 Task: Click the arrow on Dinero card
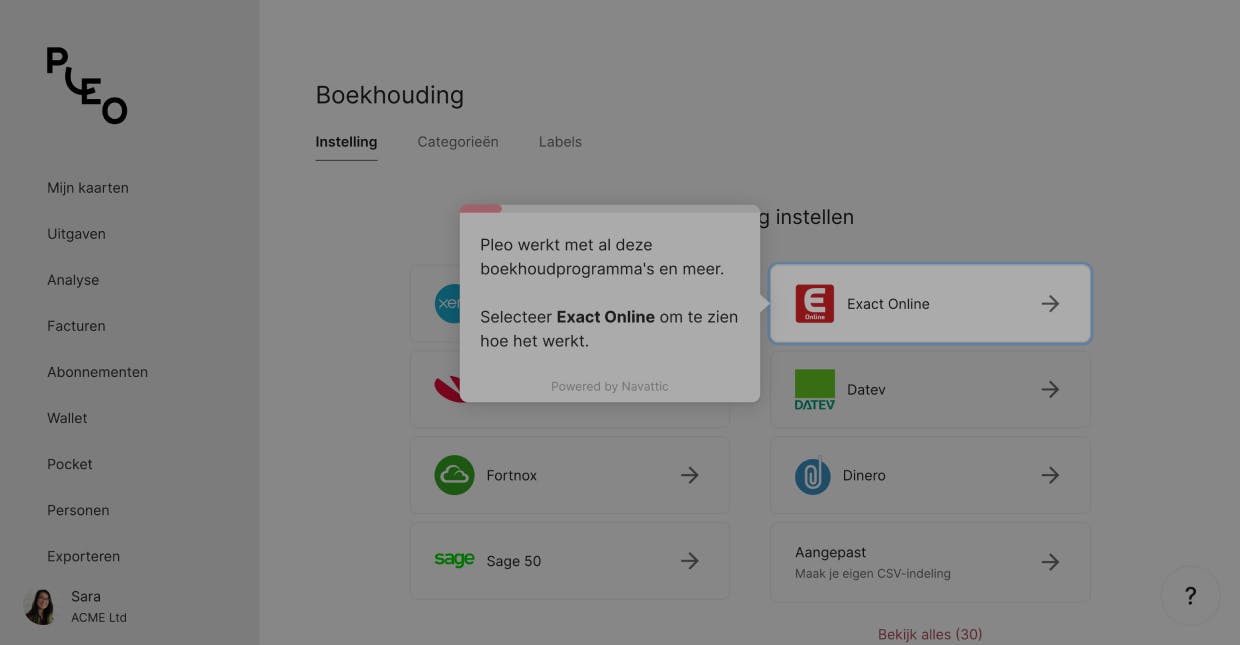(1050, 476)
